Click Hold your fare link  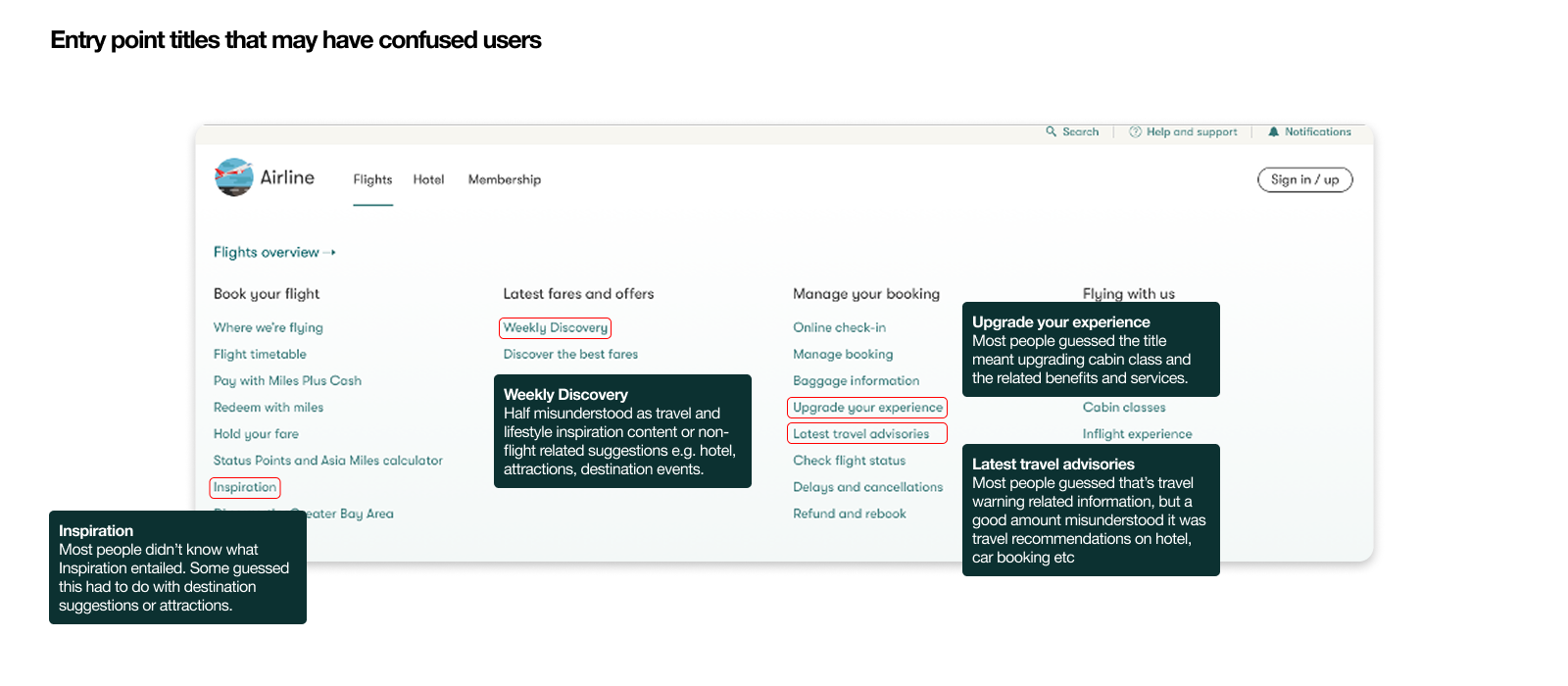click(x=256, y=433)
